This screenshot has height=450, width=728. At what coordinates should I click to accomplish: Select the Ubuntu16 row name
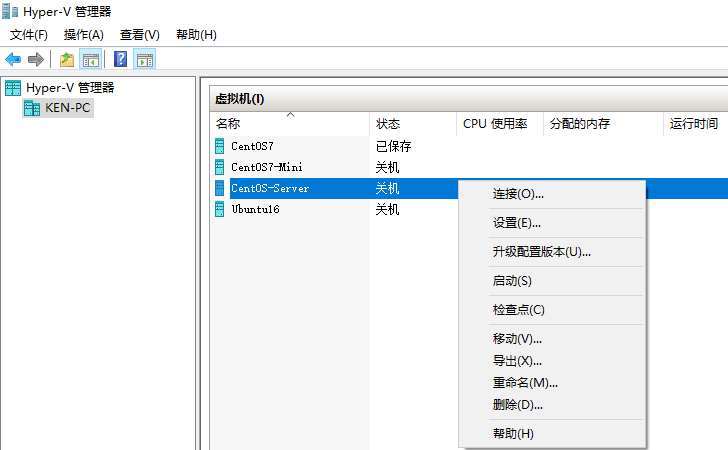point(255,209)
